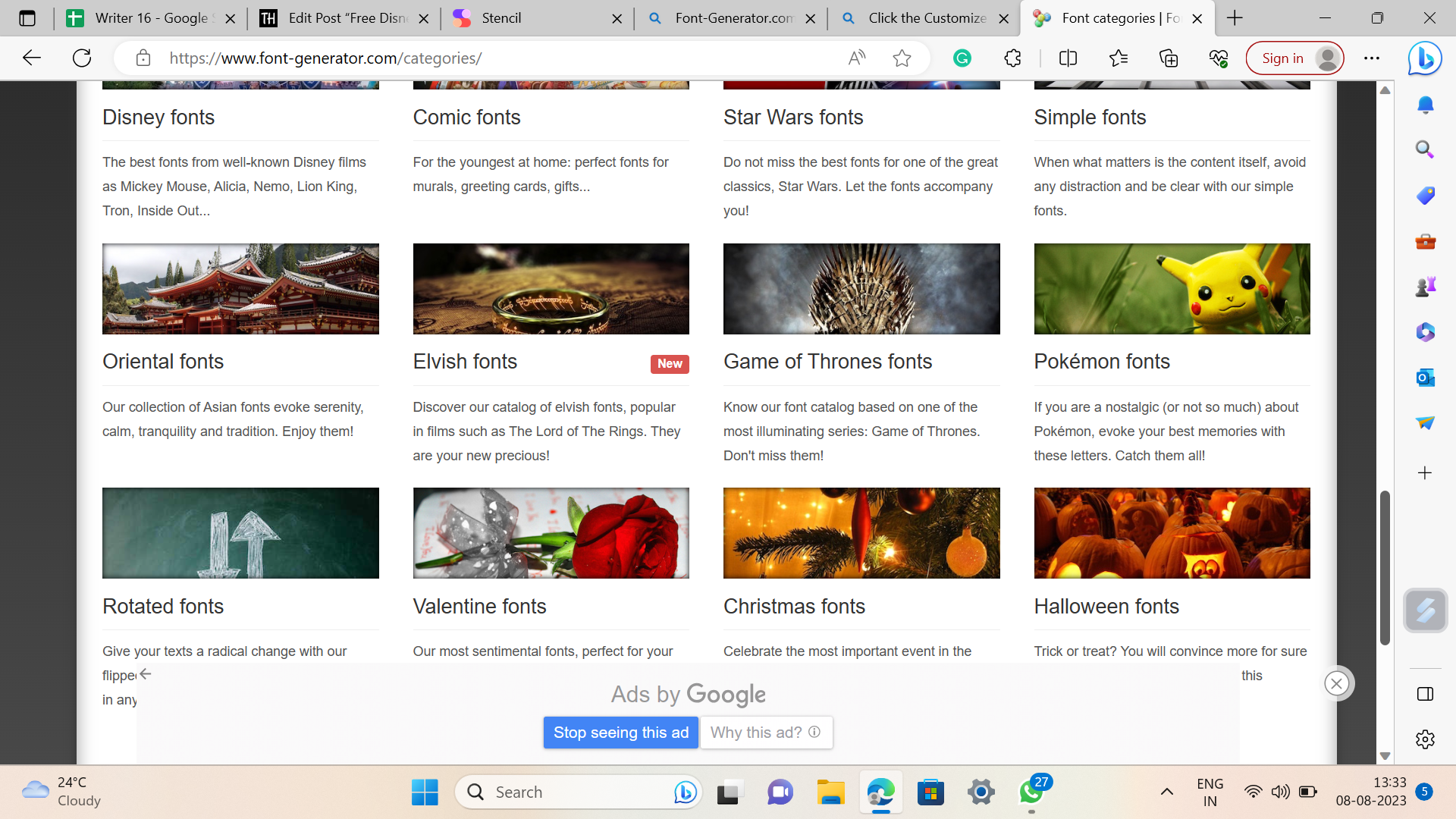Close the Stencil tab
The height and width of the screenshot is (819, 1456).
point(617,18)
